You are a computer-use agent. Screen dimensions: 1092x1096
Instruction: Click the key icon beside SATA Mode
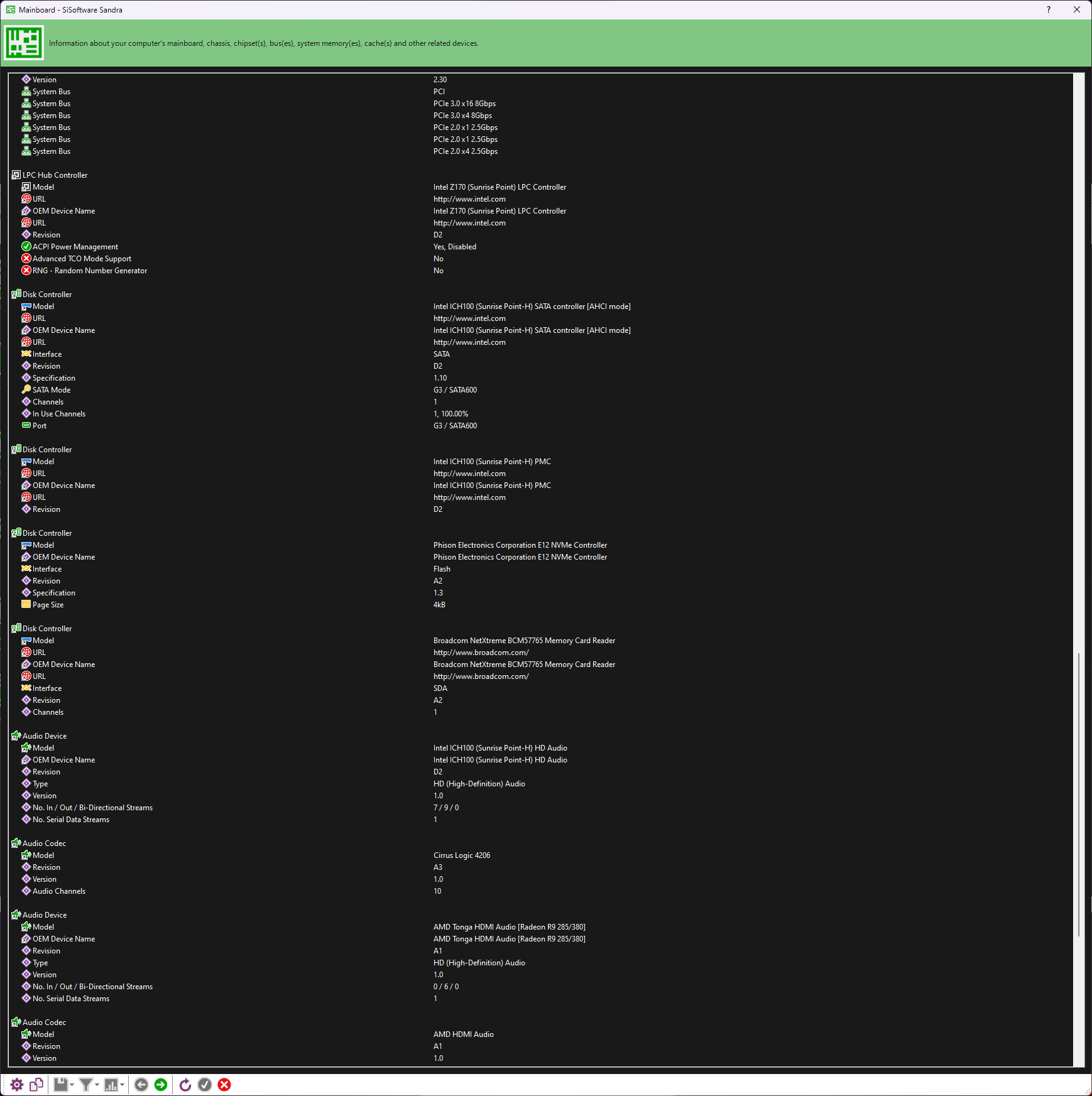(x=26, y=389)
